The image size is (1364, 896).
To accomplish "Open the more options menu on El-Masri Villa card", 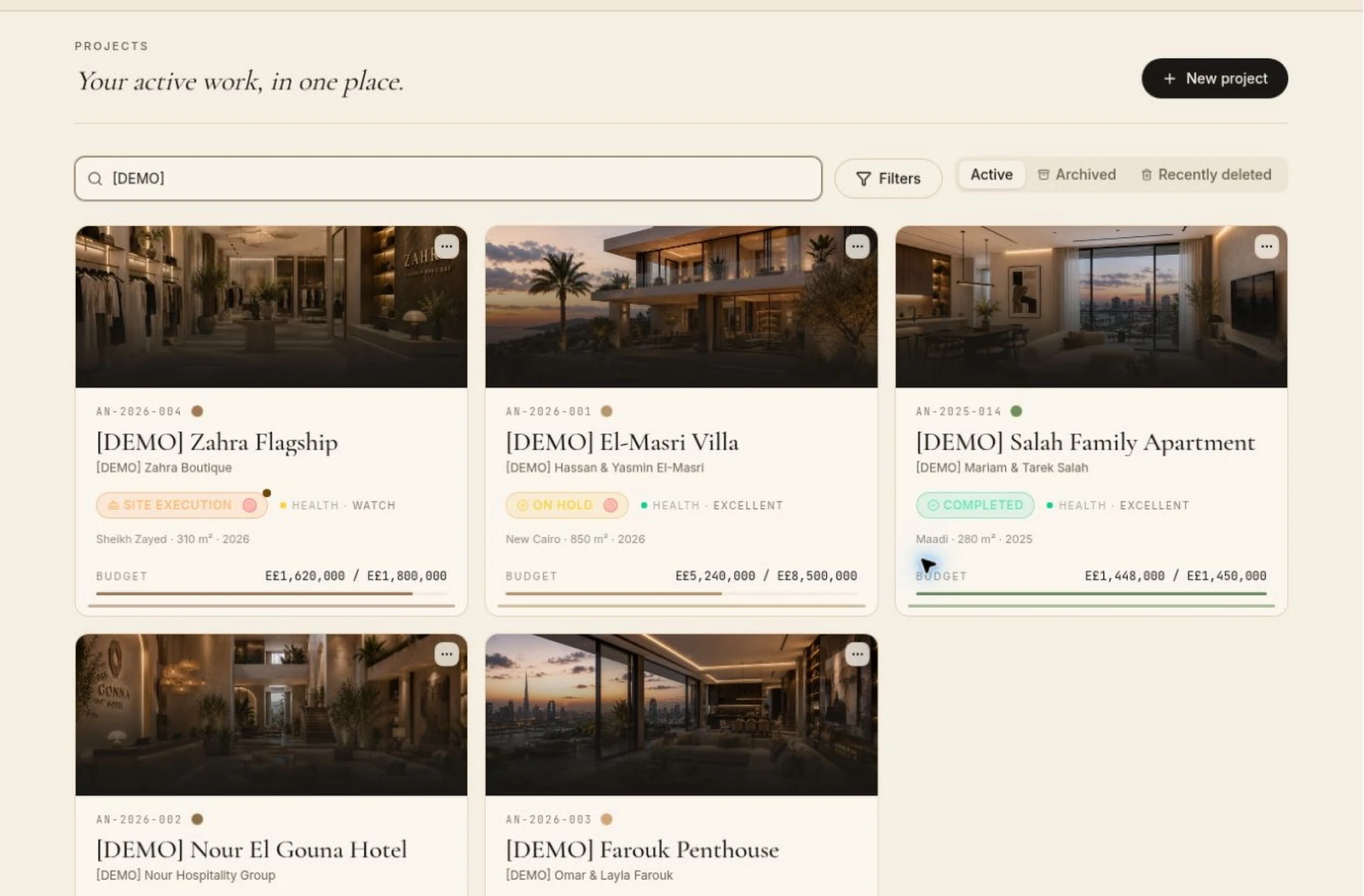I will [857, 246].
